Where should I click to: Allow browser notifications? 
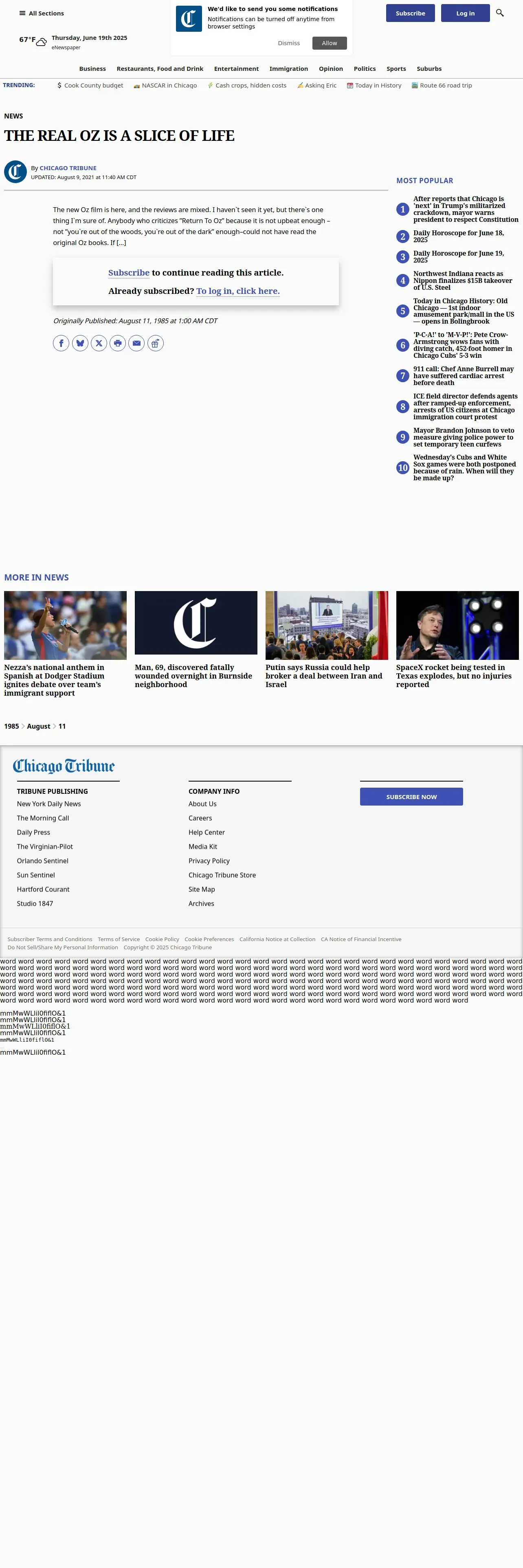point(330,43)
